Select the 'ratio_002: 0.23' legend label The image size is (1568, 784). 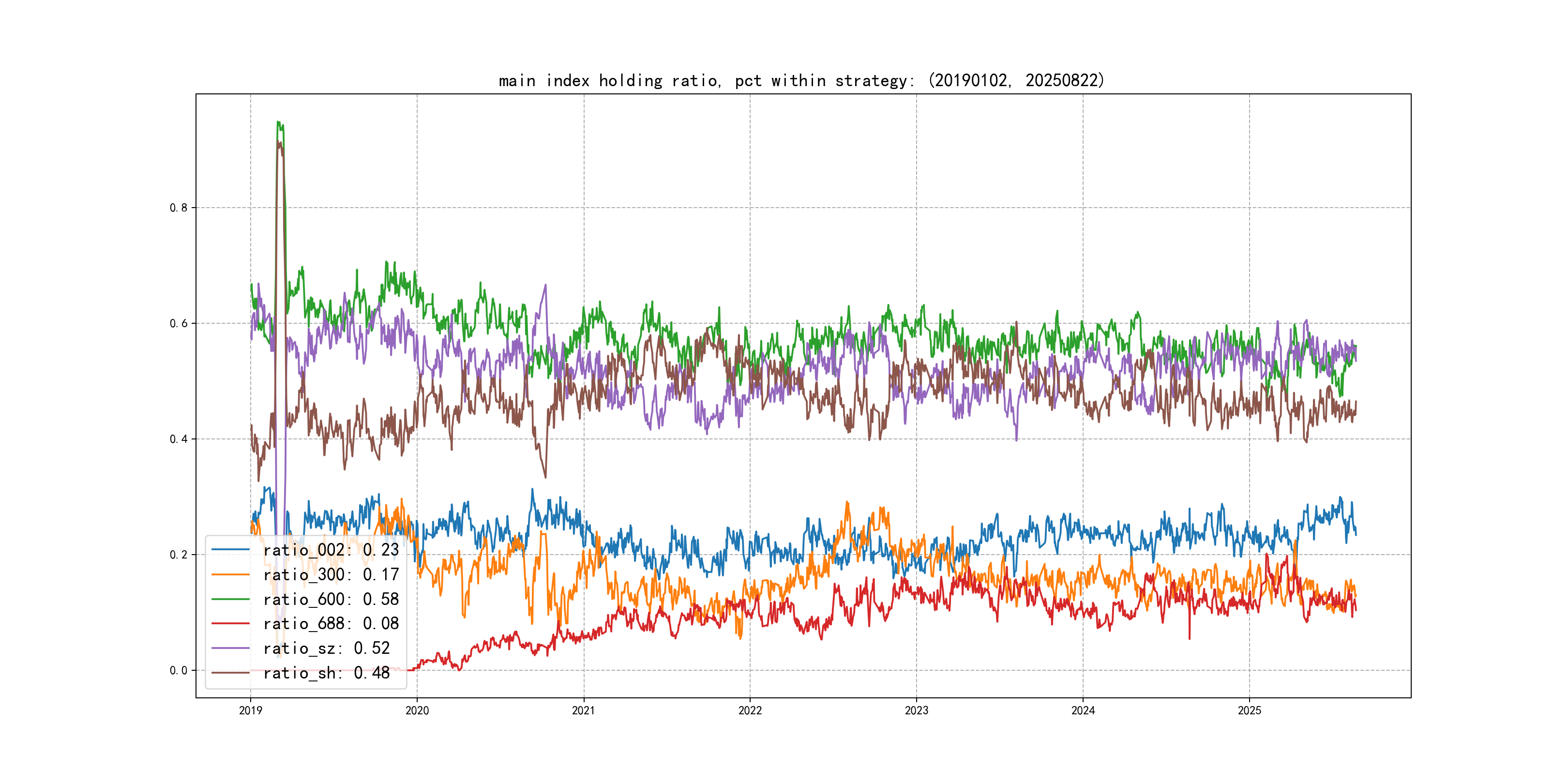click(x=331, y=550)
